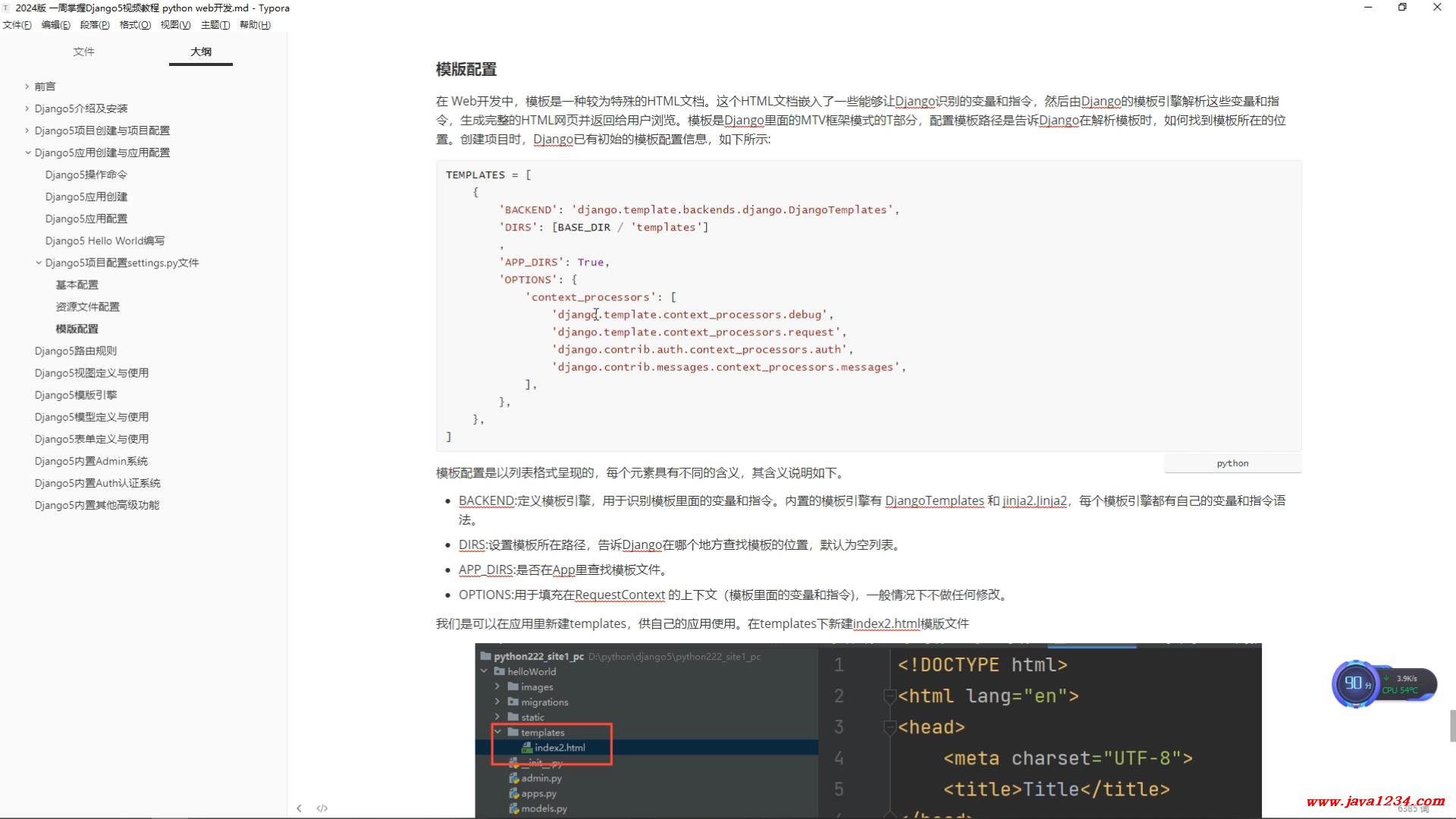Image resolution: width=1456 pixels, height=819 pixels.
Task: Go to Django5 Hello World编写 heading
Action: pyautogui.click(x=105, y=240)
